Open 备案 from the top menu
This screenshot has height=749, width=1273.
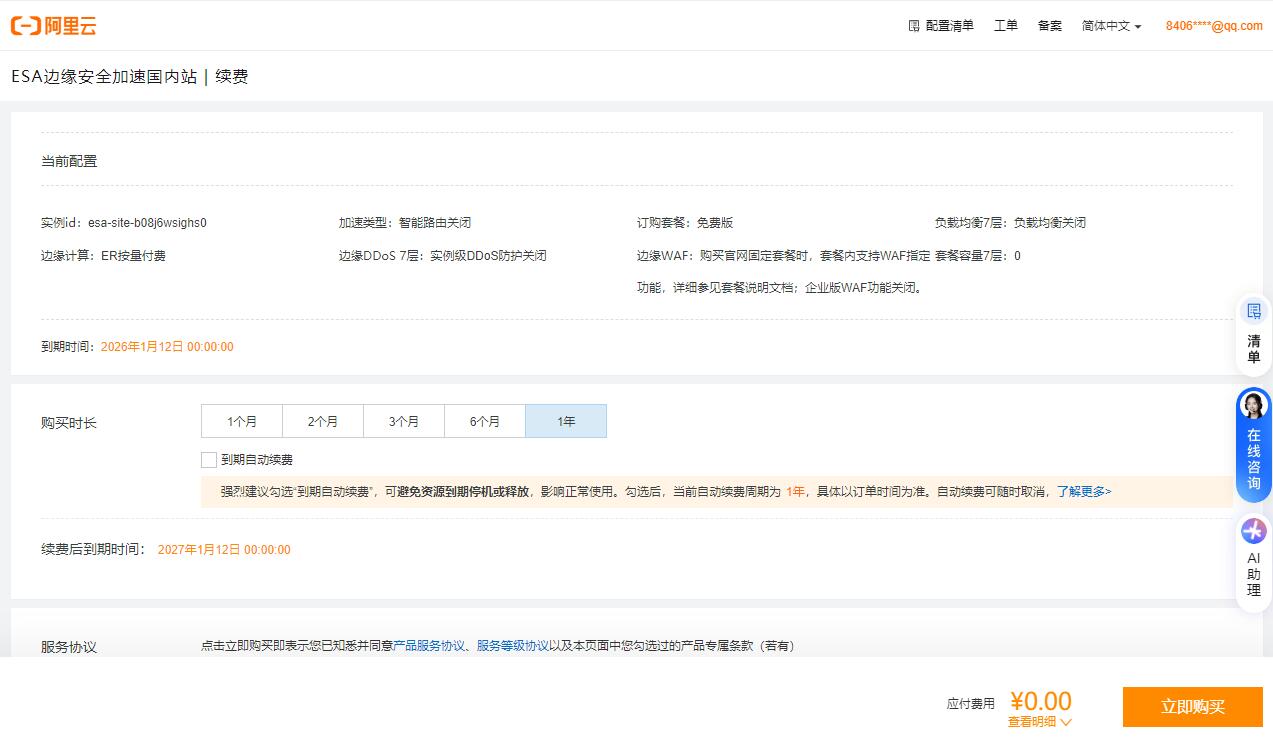[1049, 26]
